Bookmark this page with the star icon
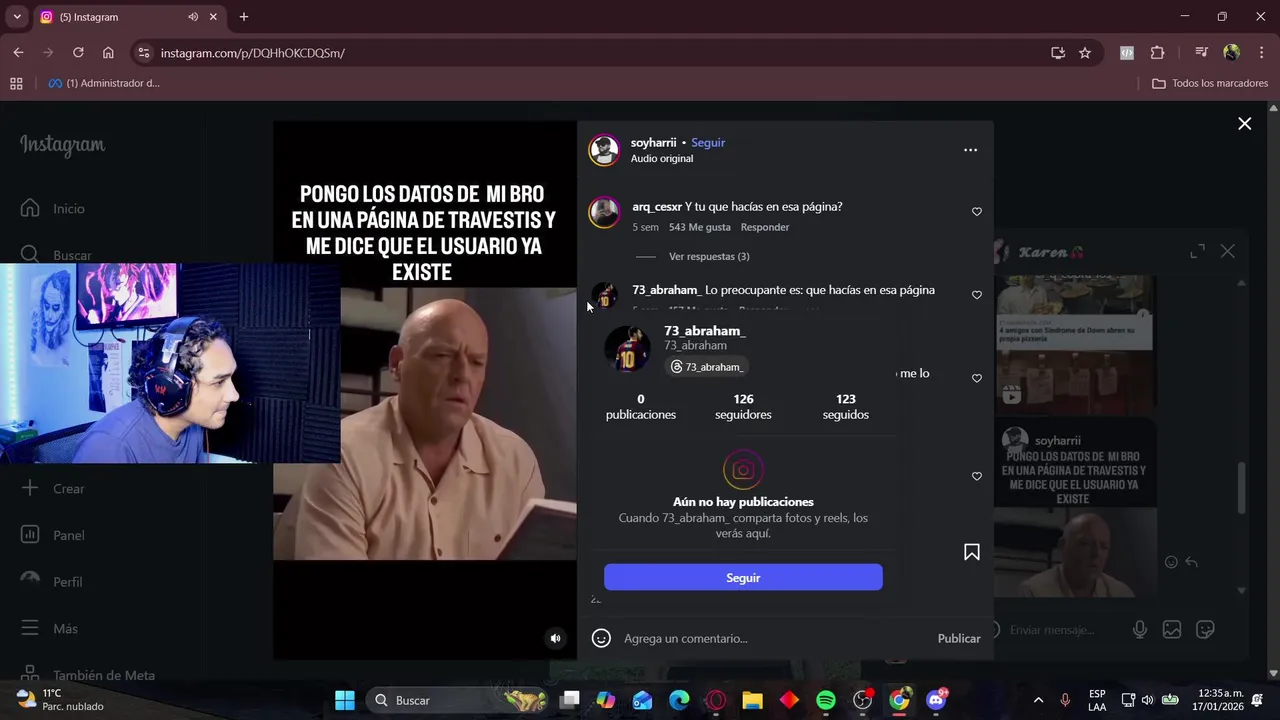 click(1085, 53)
